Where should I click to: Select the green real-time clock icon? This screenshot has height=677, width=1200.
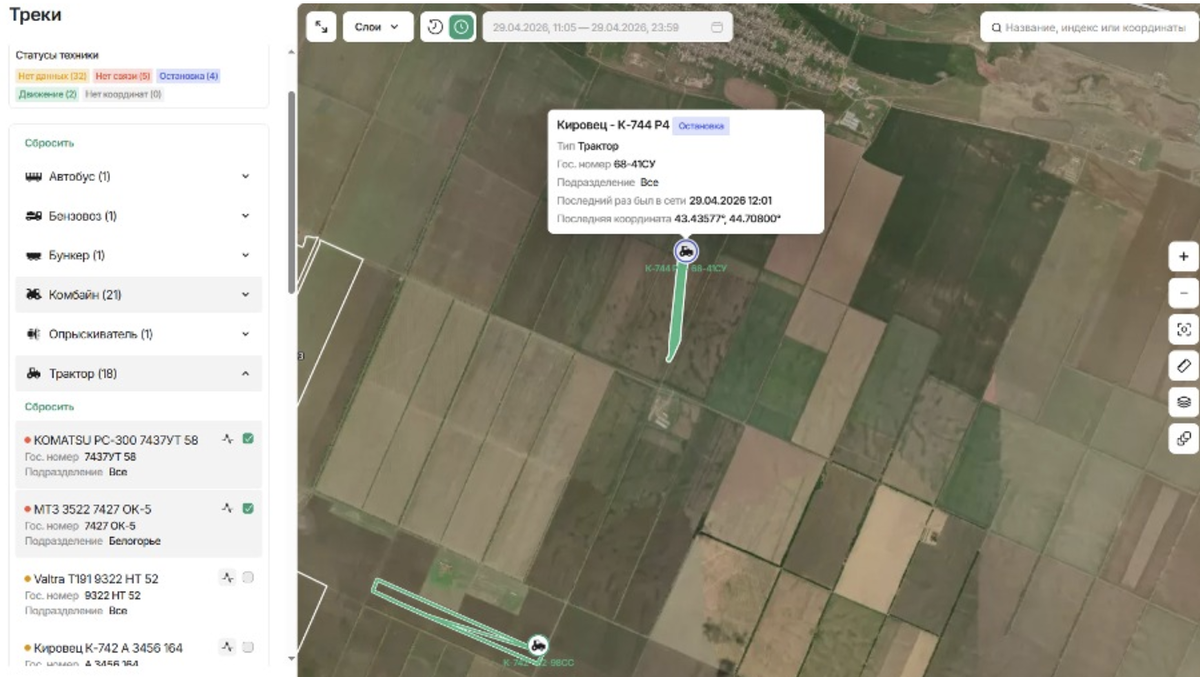coord(460,27)
